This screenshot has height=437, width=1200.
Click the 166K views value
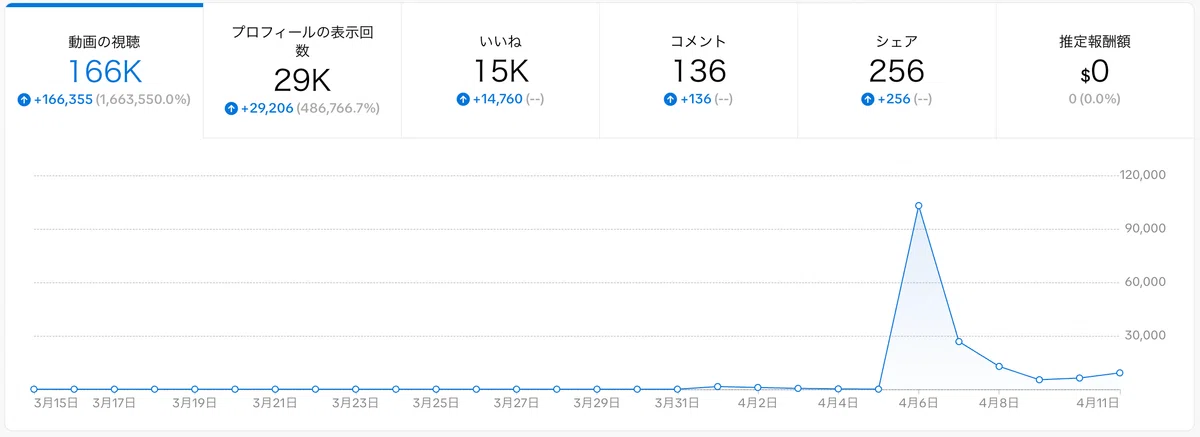click(x=103, y=71)
